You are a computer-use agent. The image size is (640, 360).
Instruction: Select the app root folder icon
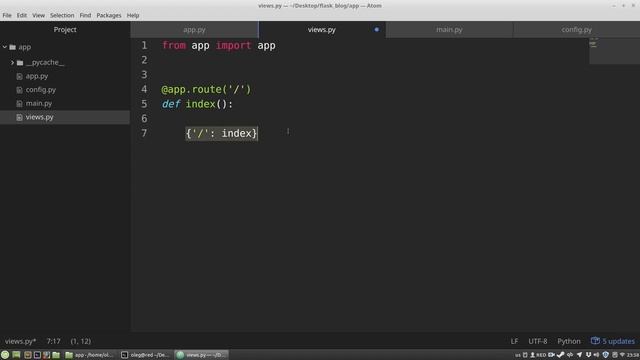[x=13, y=47]
